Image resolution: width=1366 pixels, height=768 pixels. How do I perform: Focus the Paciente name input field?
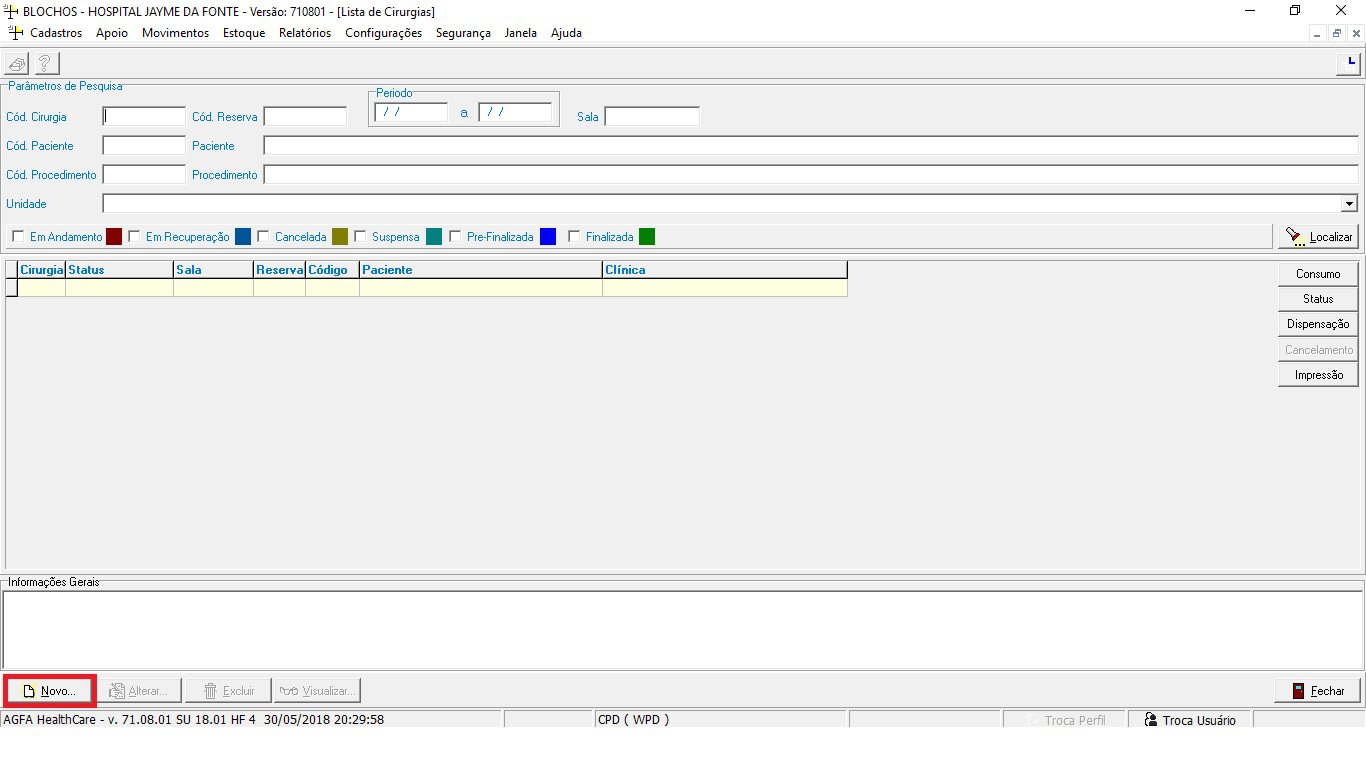click(x=811, y=145)
